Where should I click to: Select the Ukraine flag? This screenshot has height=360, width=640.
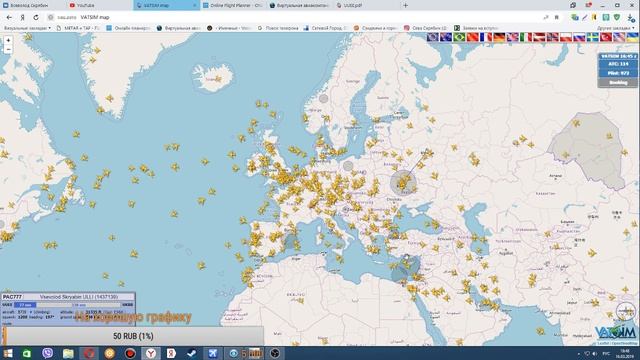point(632,37)
